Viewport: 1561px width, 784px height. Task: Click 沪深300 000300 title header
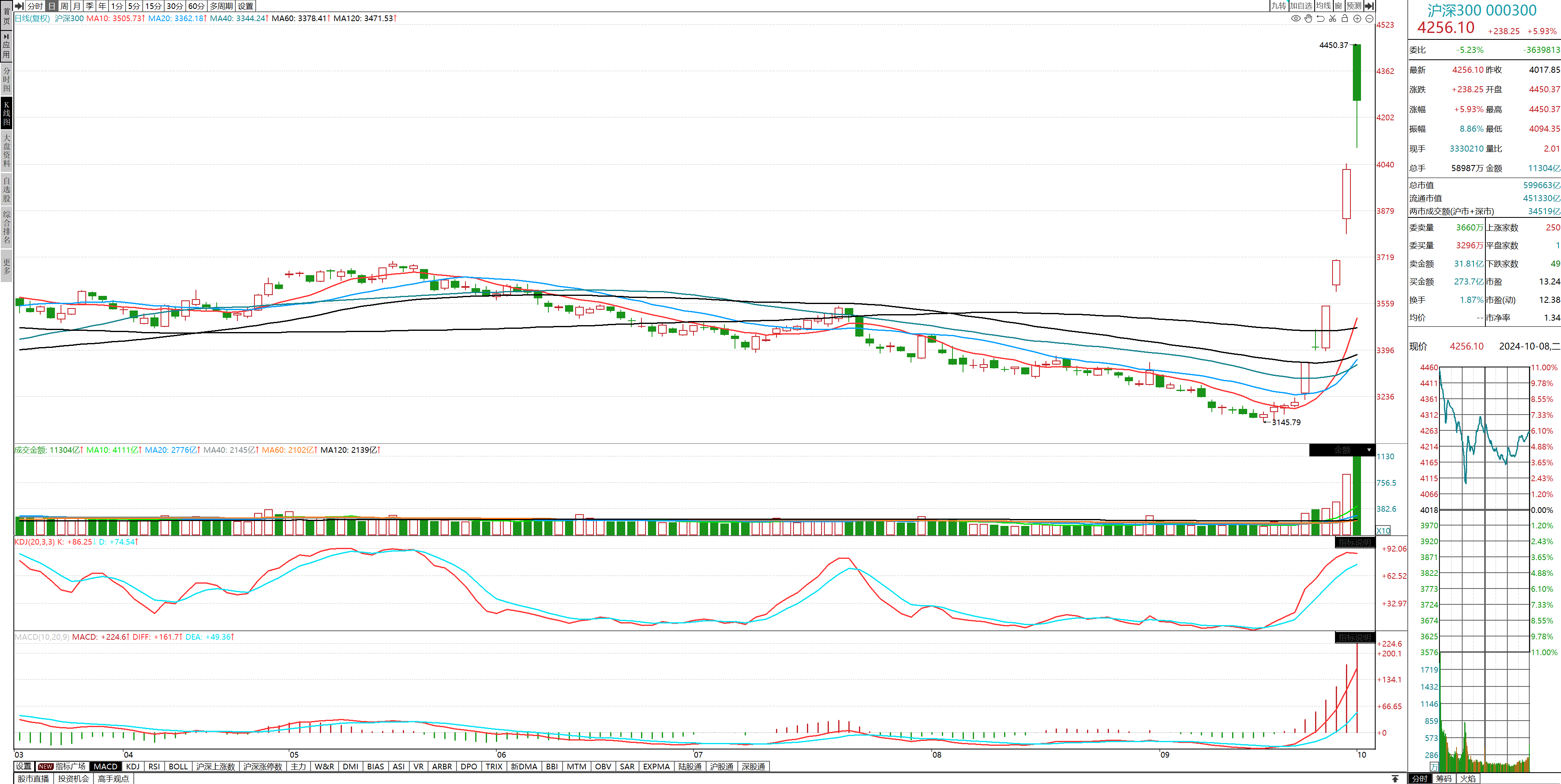point(1482,10)
